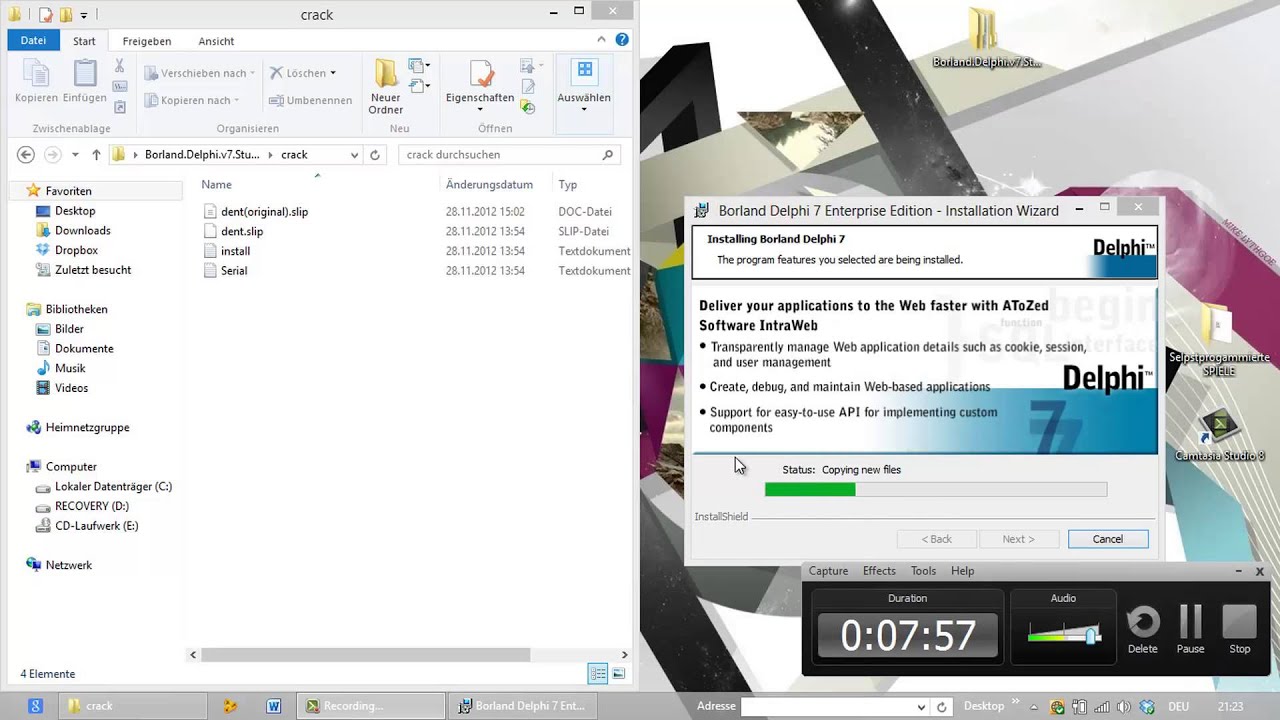Open taskbar Adresse dropdown arrow
The image size is (1280, 720).
(x=921, y=707)
